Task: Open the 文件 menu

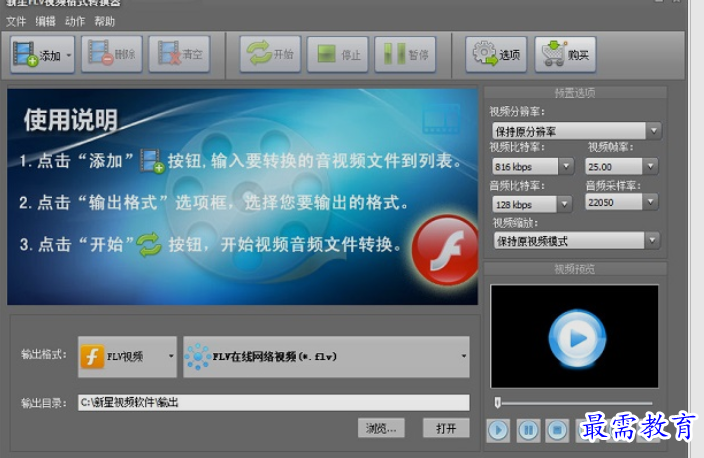Action: pyautogui.click(x=16, y=21)
